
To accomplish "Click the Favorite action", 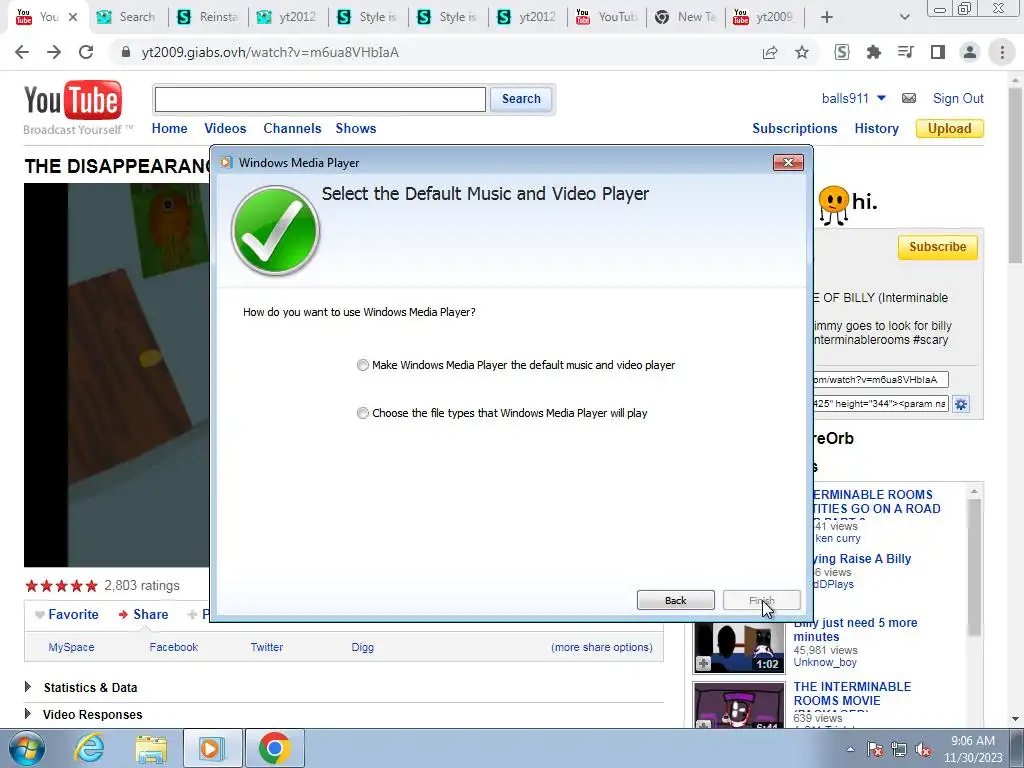I will pyautogui.click(x=67, y=615).
